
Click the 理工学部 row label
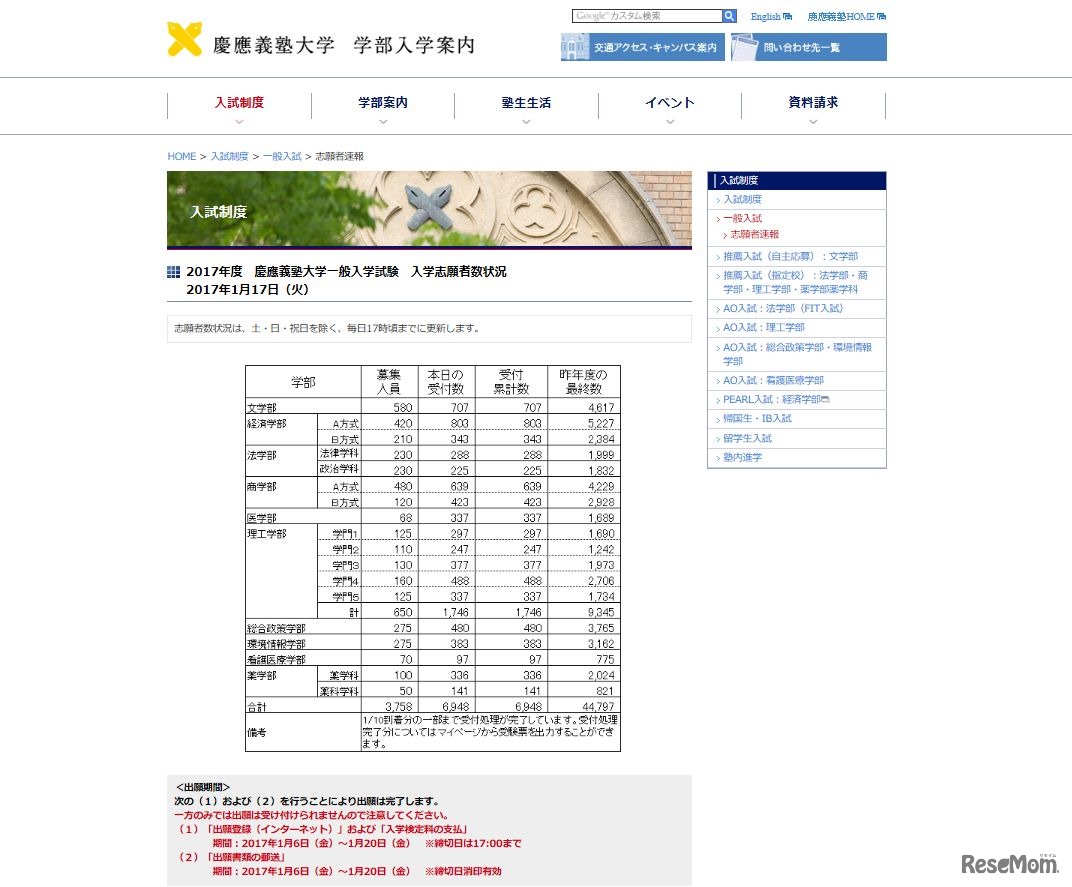(x=267, y=534)
